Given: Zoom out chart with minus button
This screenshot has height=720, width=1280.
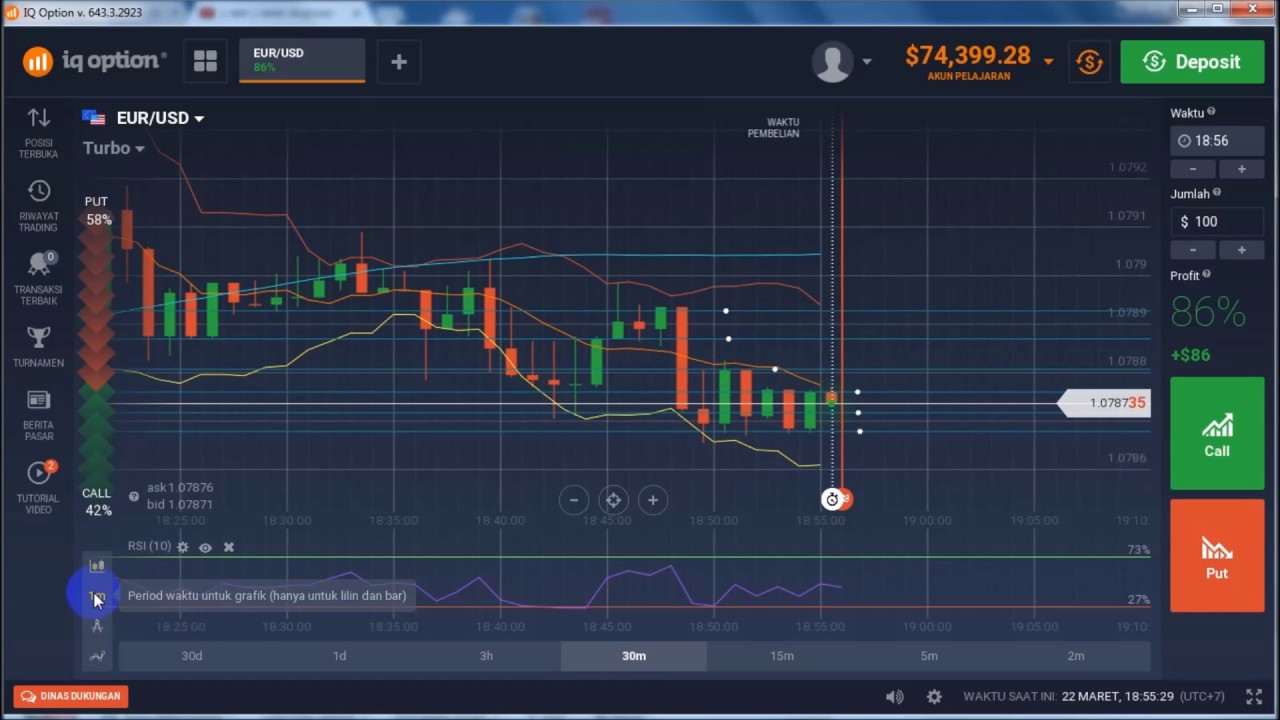Looking at the screenshot, I should [x=574, y=500].
